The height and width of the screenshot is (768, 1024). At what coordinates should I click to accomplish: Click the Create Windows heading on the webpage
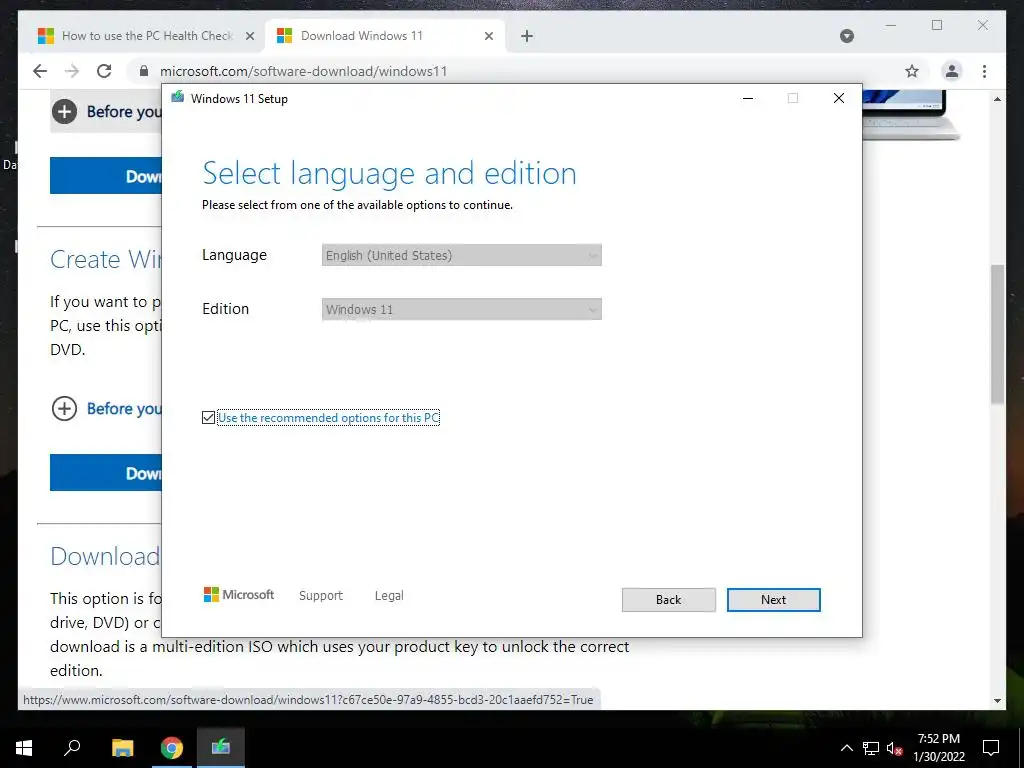coord(105,260)
